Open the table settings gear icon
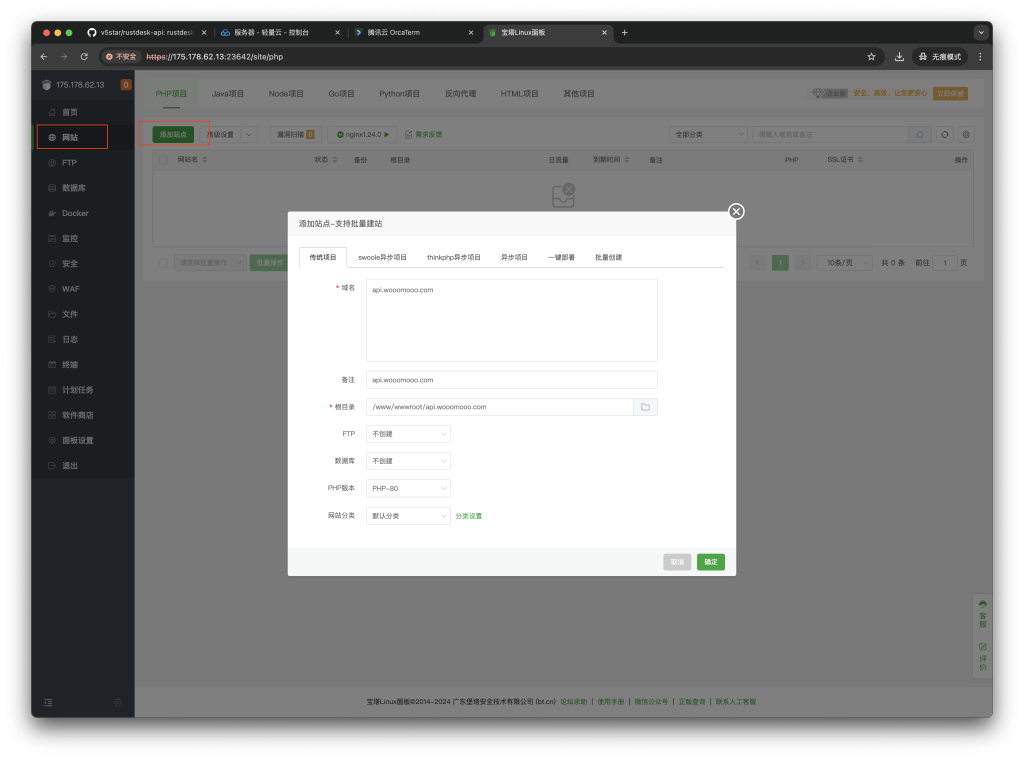Image resolution: width=1024 pixels, height=759 pixels. click(966, 134)
